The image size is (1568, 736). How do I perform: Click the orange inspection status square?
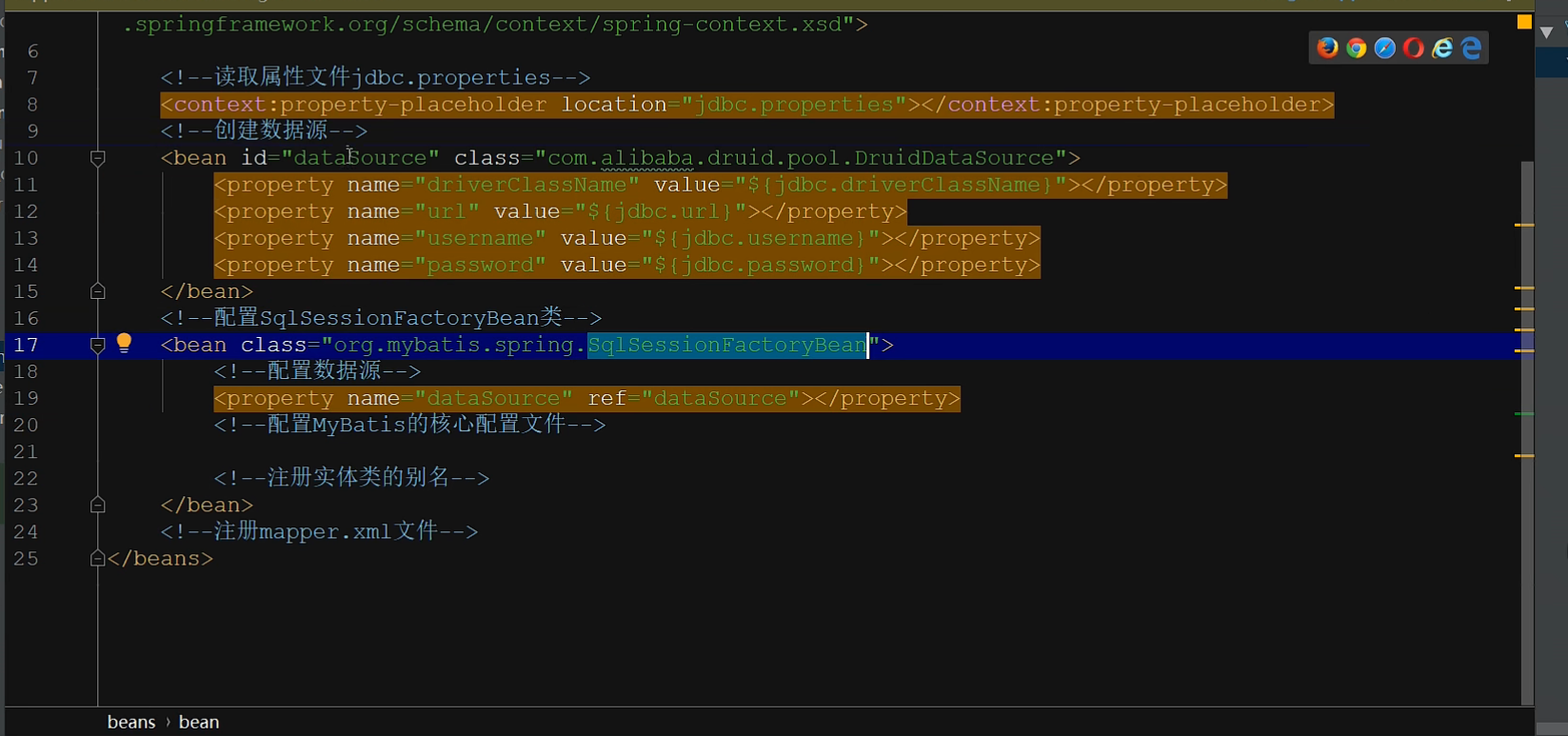1524,22
